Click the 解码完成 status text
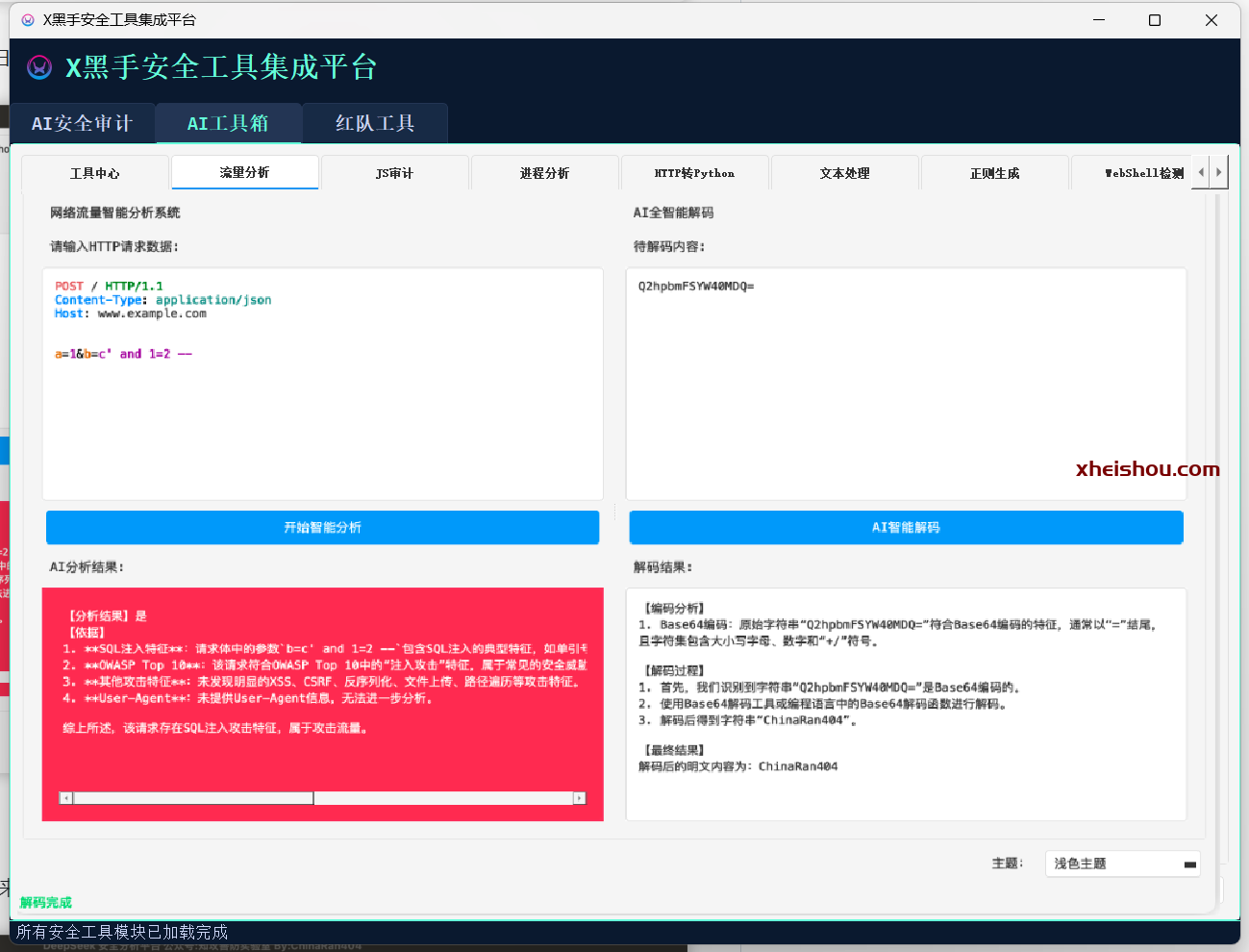The height and width of the screenshot is (952, 1249). pos(46,902)
